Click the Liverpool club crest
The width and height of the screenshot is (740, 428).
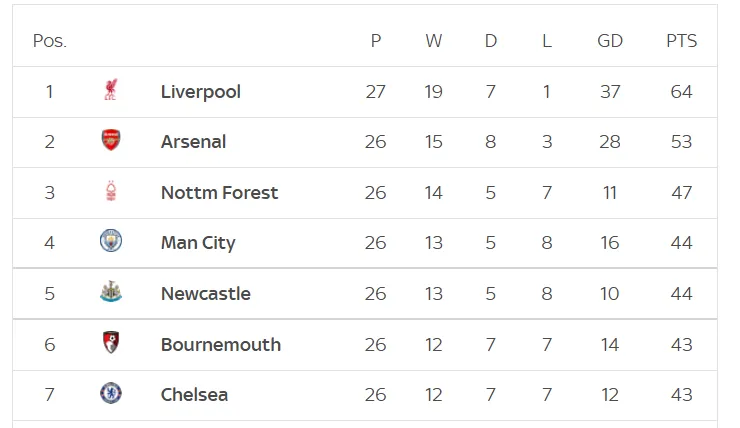[111, 90]
